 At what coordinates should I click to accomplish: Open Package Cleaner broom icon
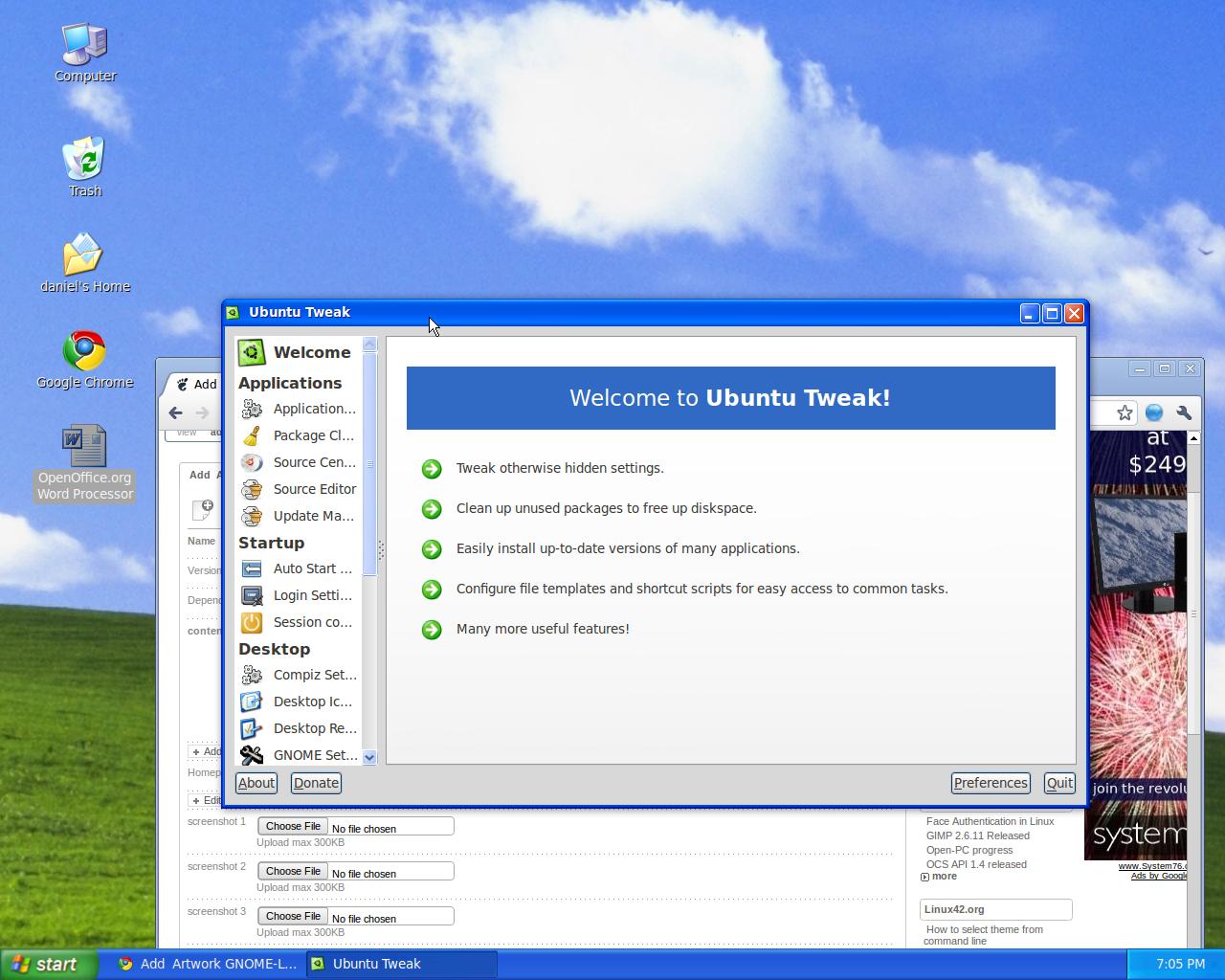tap(252, 435)
